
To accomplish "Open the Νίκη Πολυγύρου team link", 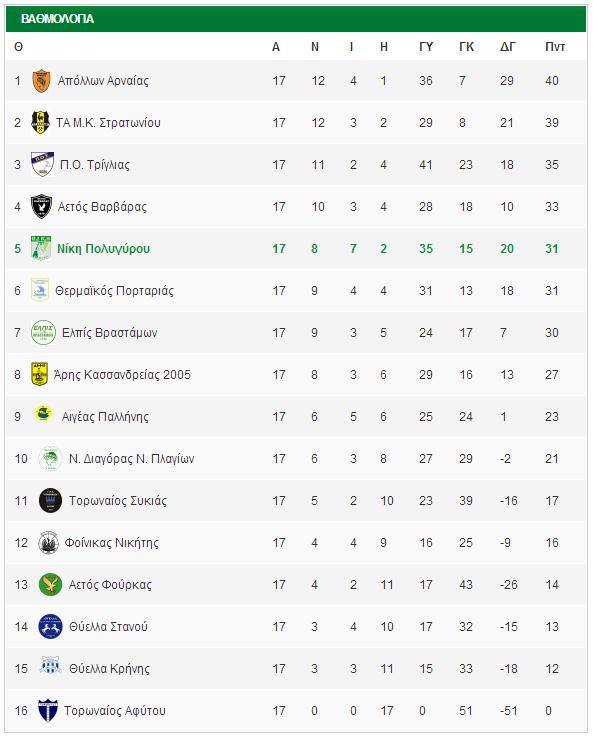I will [104, 249].
